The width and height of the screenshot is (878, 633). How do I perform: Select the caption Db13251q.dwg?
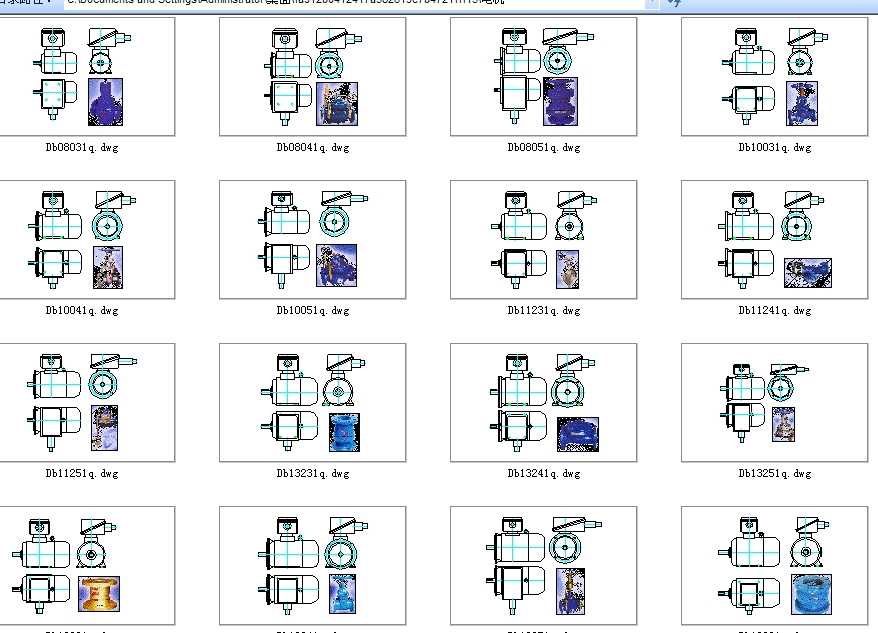point(775,473)
